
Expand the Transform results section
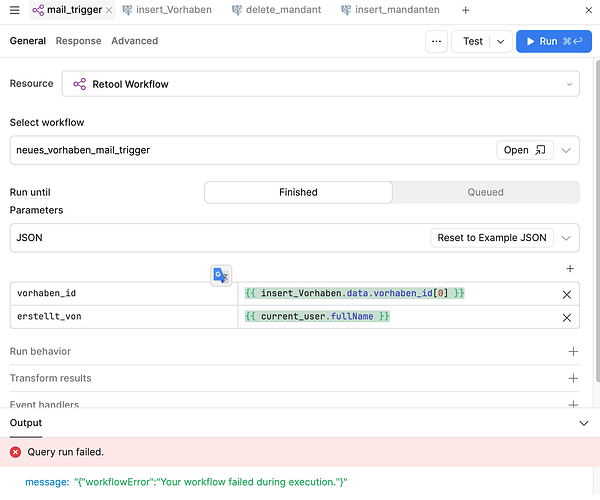573,378
